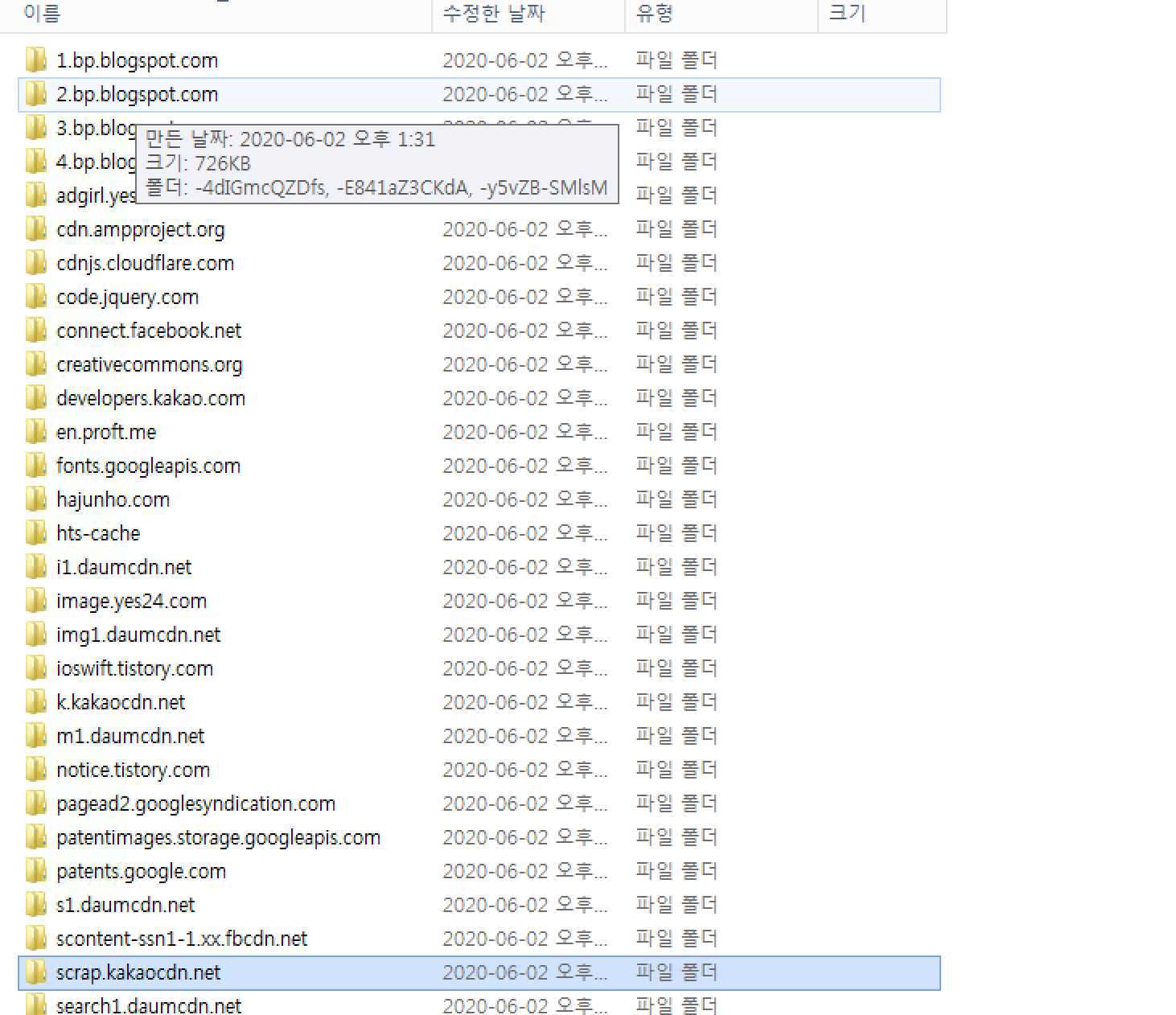
Task: Select the code.jquery.com name text
Action: tap(127, 297)
